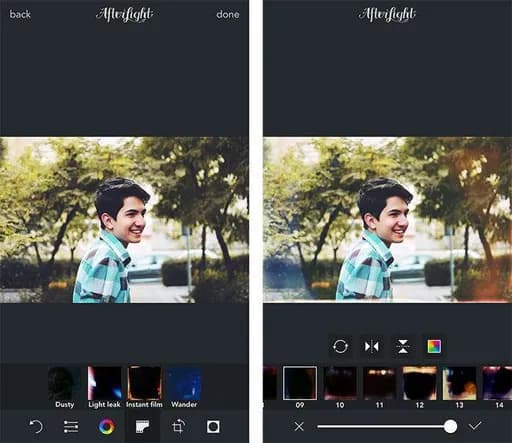Tap the photo preview in left screen
512x443 pixels.
click(124, 219)
